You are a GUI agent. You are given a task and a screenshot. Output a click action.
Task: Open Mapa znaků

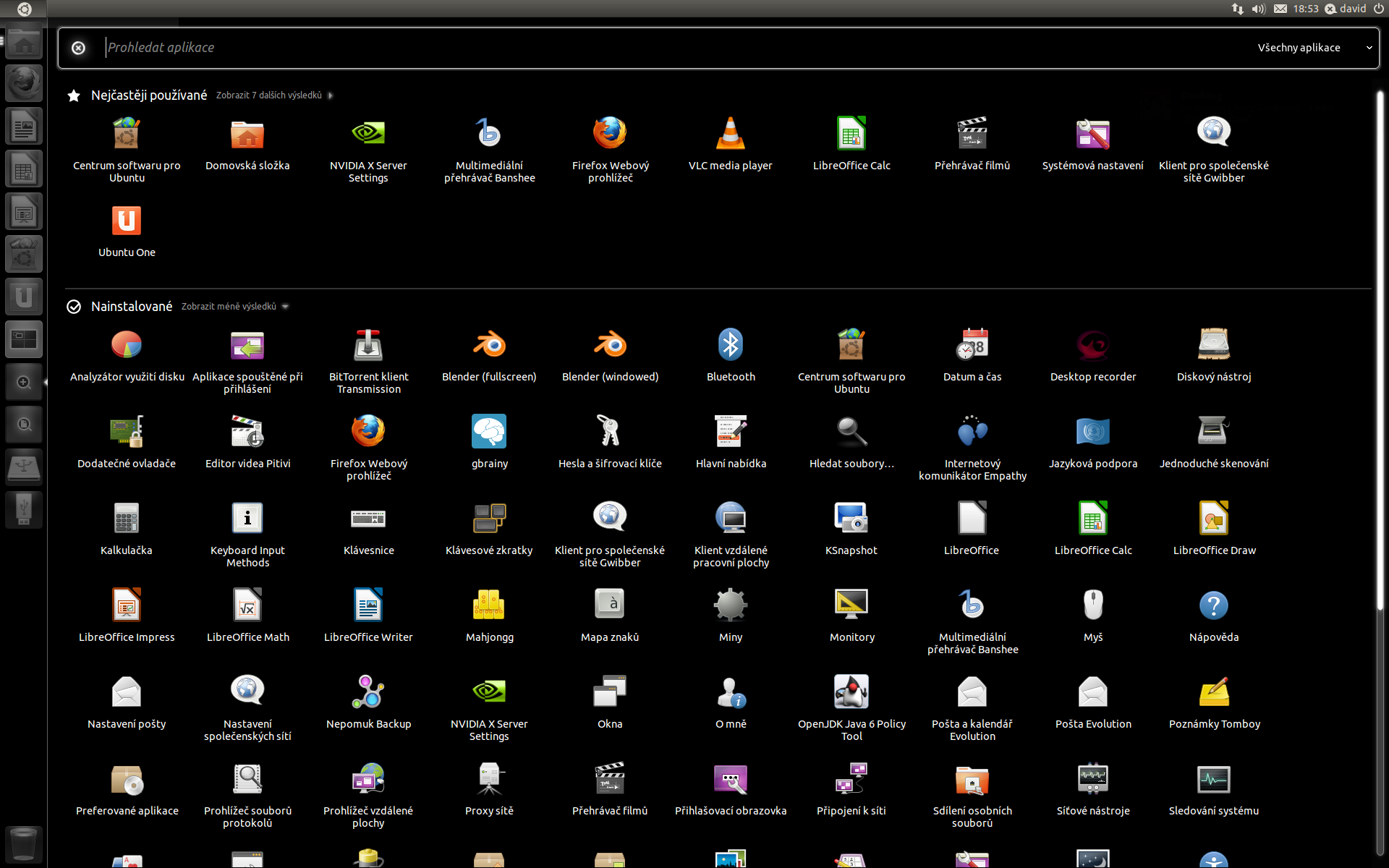tap(610, 615)
